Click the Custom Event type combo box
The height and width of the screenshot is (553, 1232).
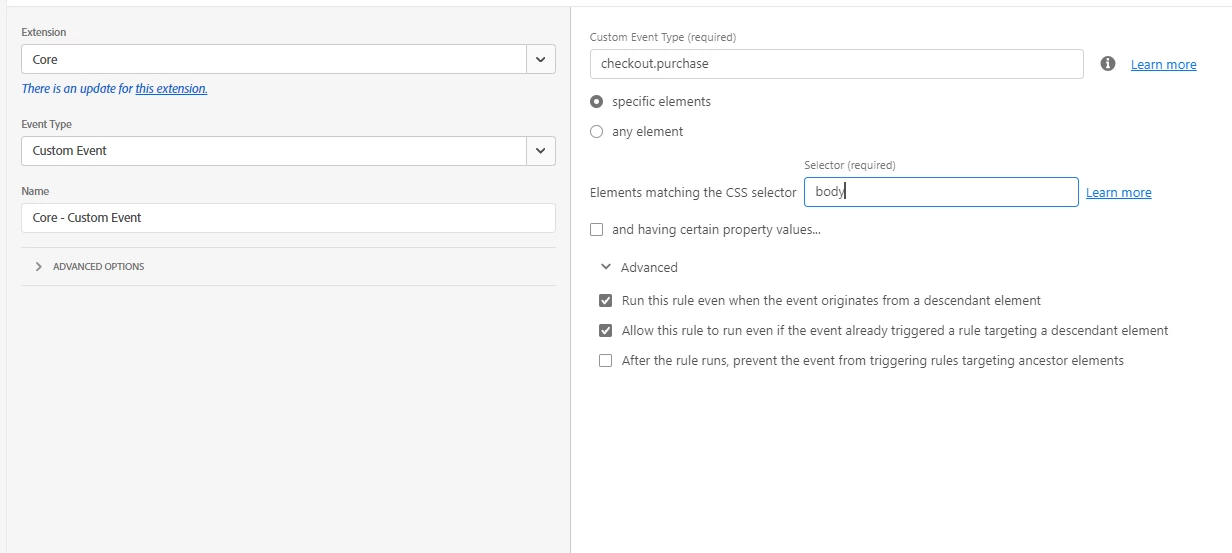pyautogui.click(x=273, y=151)
